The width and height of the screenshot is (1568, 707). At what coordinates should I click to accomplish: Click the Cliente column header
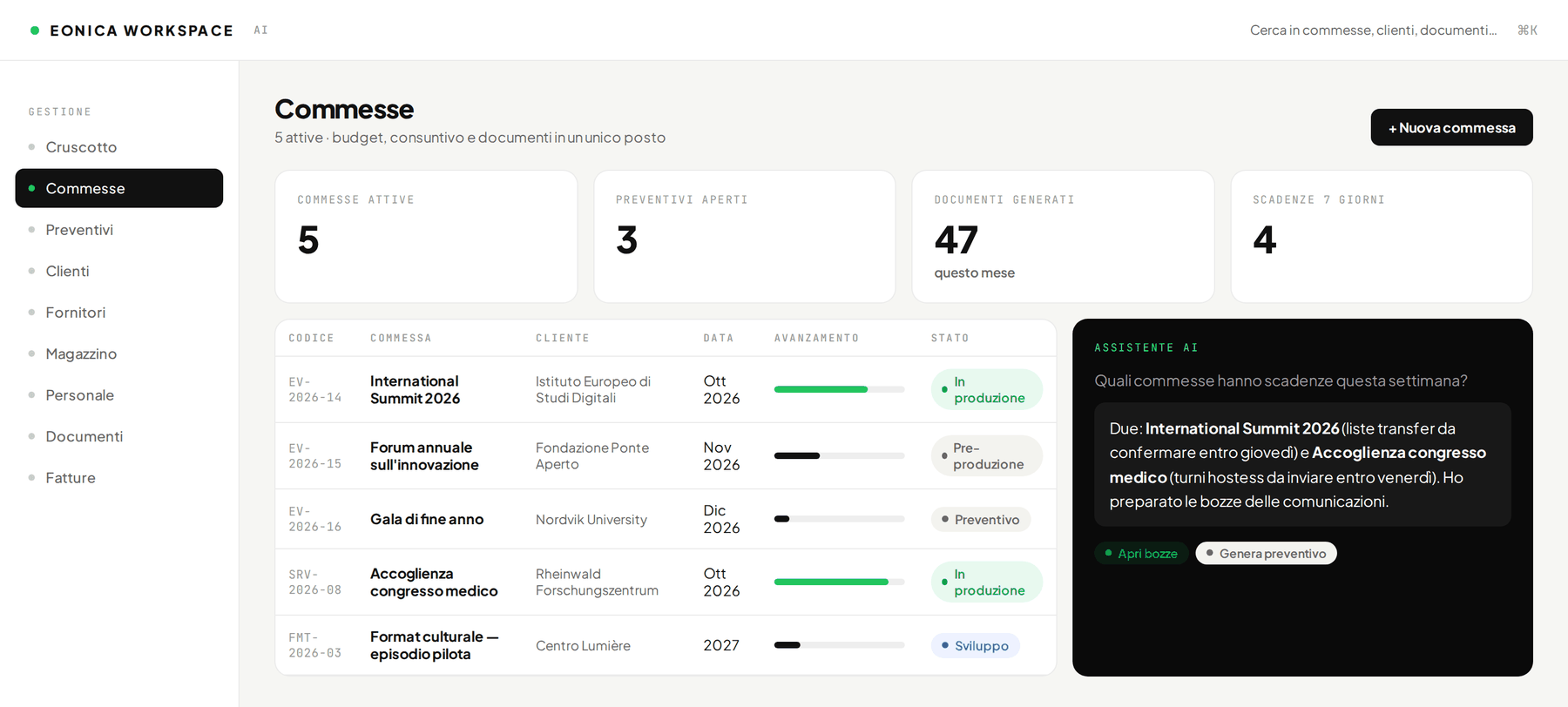point(563,338)
